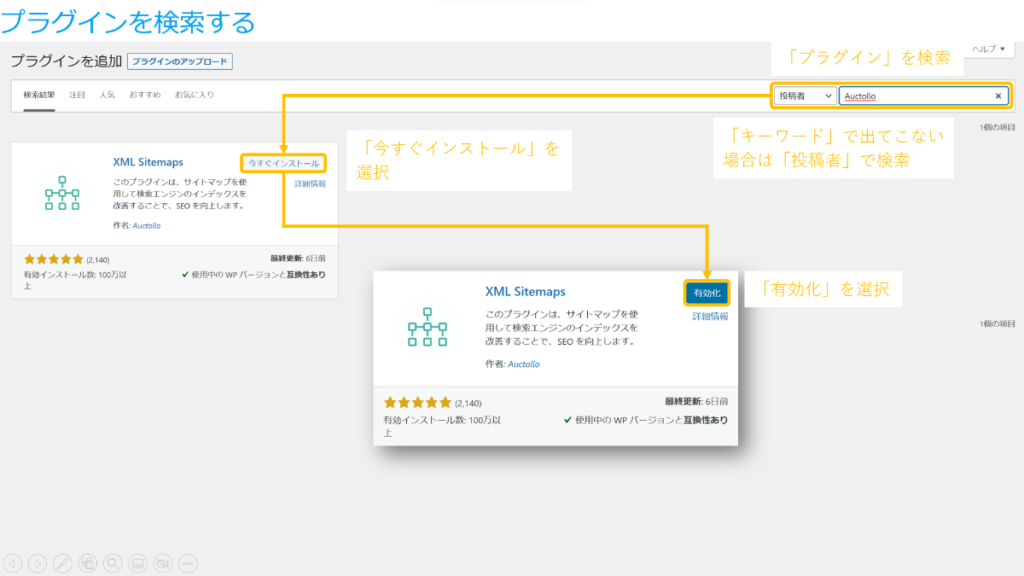Open XML Sitemaps title on install card

[x=148, y=162]
